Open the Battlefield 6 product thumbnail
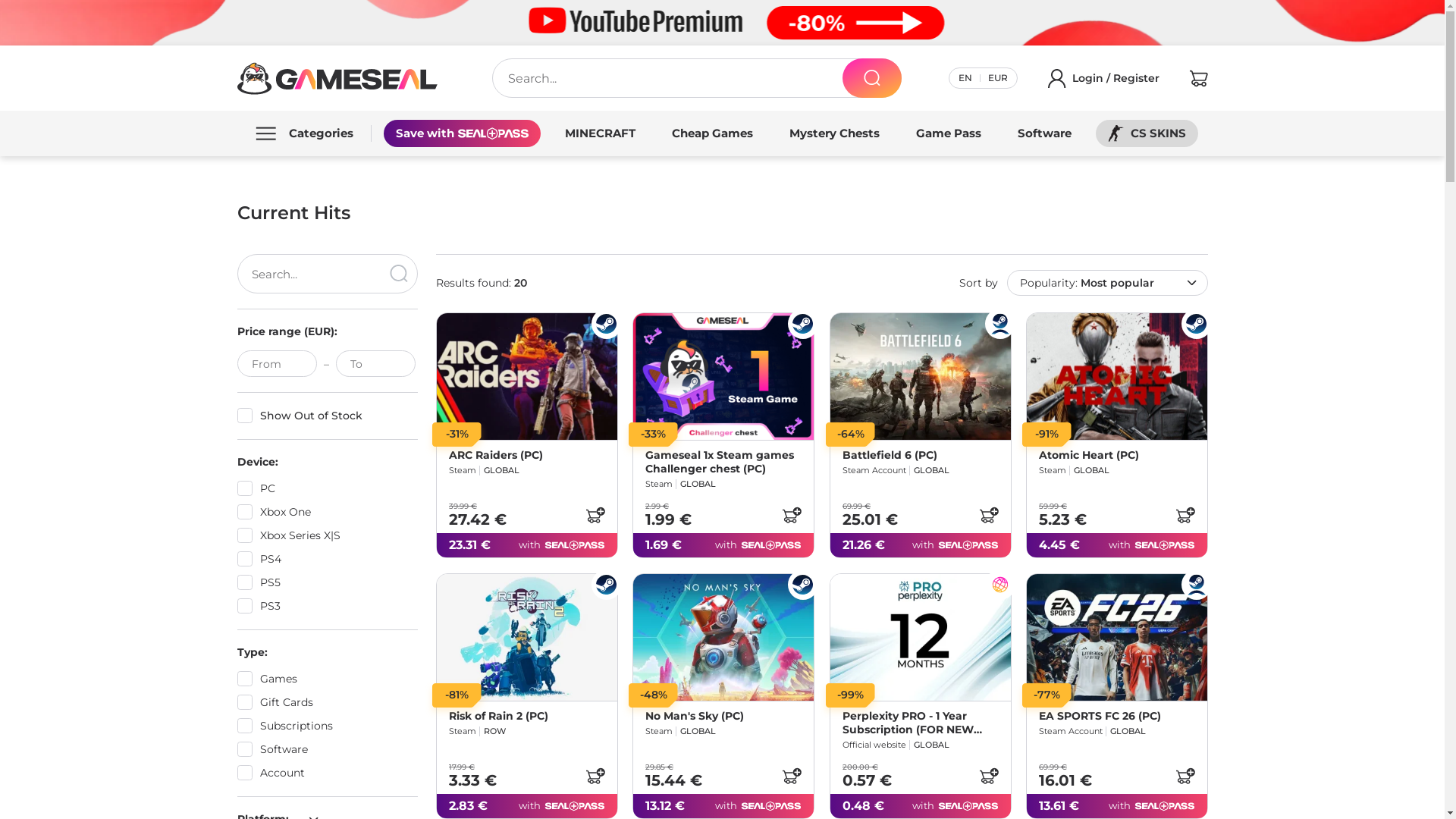 pyautogui.click(x=920, y=377)
